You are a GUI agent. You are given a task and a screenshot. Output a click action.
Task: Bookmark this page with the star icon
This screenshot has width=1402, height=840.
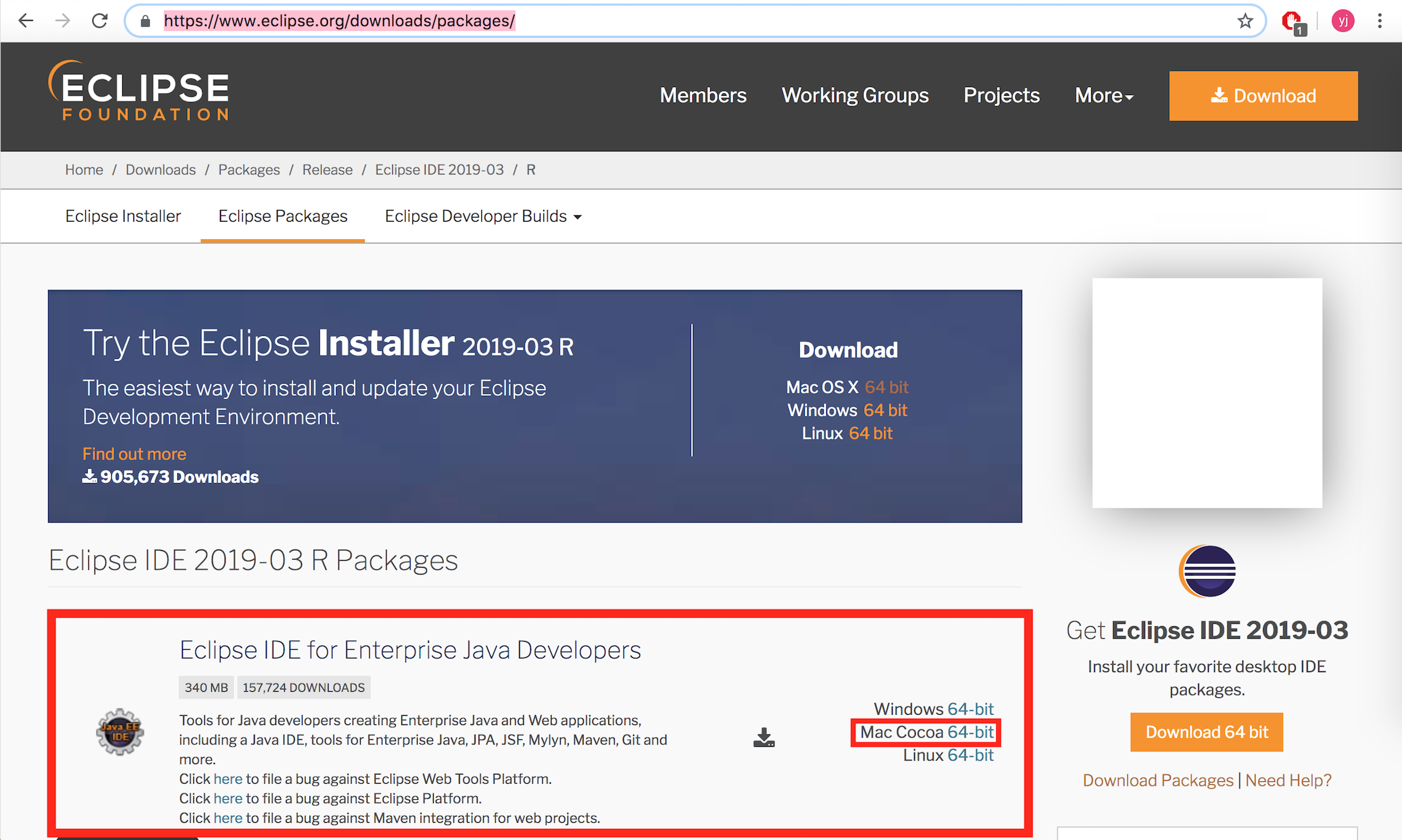pos(1245,21)
